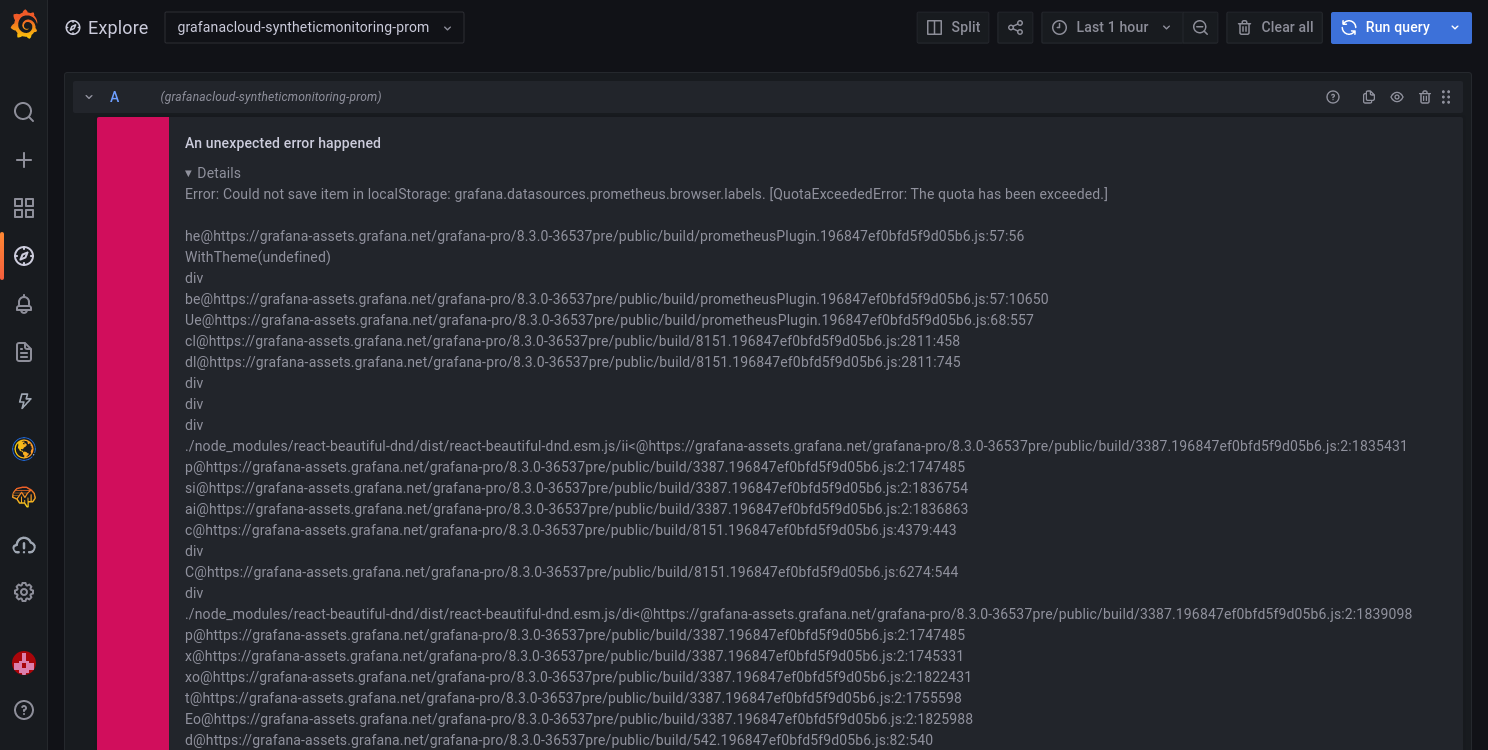Open the Run query interval dropdown arrow
The width and height of the screenshot is (1488, 750).
tap(1455, 28)
